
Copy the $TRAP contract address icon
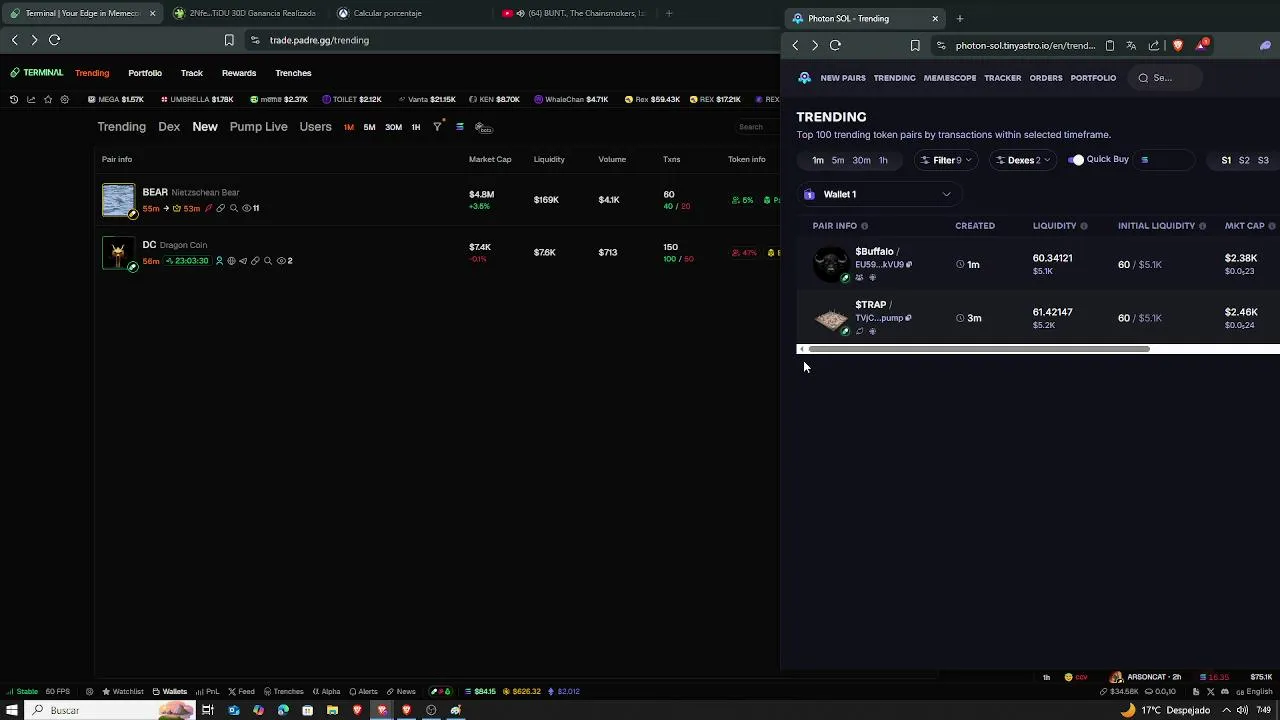(908, 318)
